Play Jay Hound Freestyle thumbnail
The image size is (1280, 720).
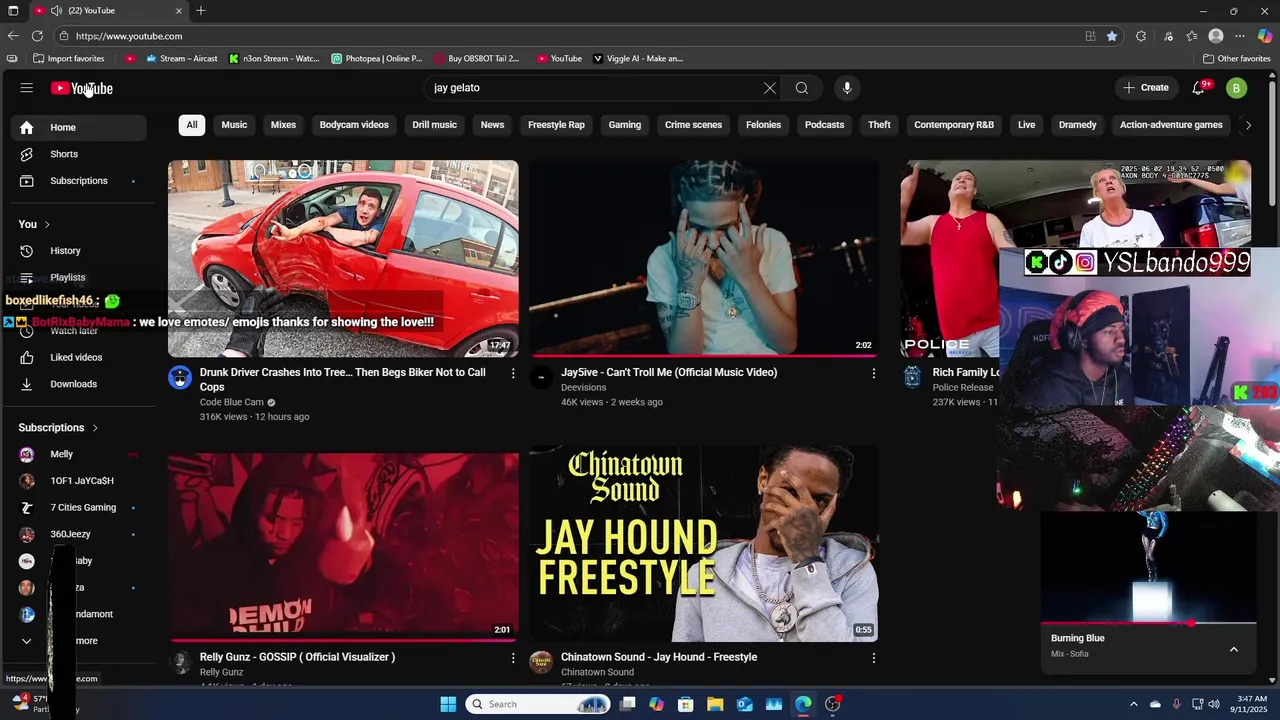704,543
